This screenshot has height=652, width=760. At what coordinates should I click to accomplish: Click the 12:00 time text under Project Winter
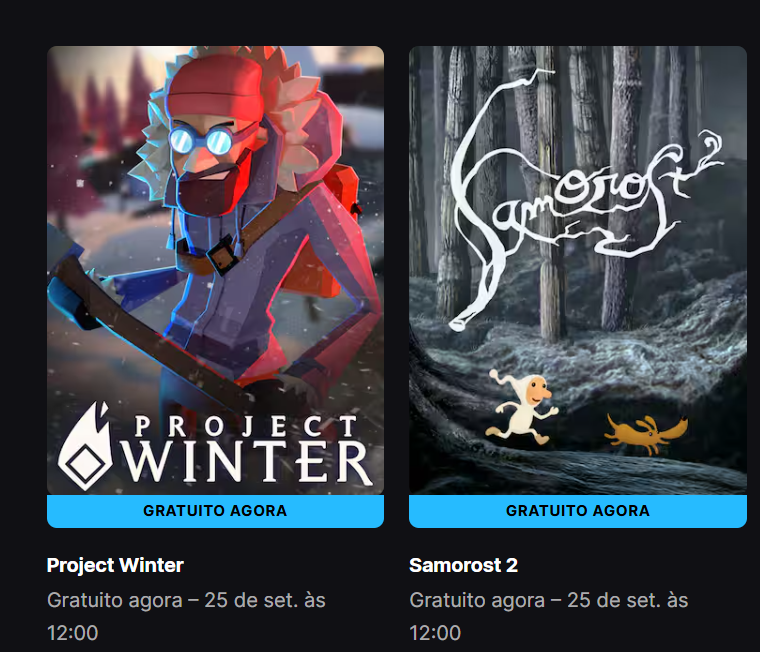(73, 633)
